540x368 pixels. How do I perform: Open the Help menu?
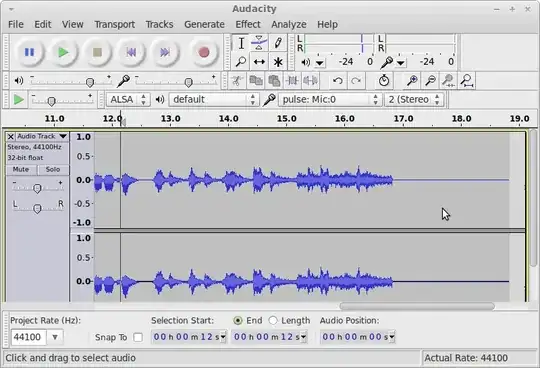point(327,24)
